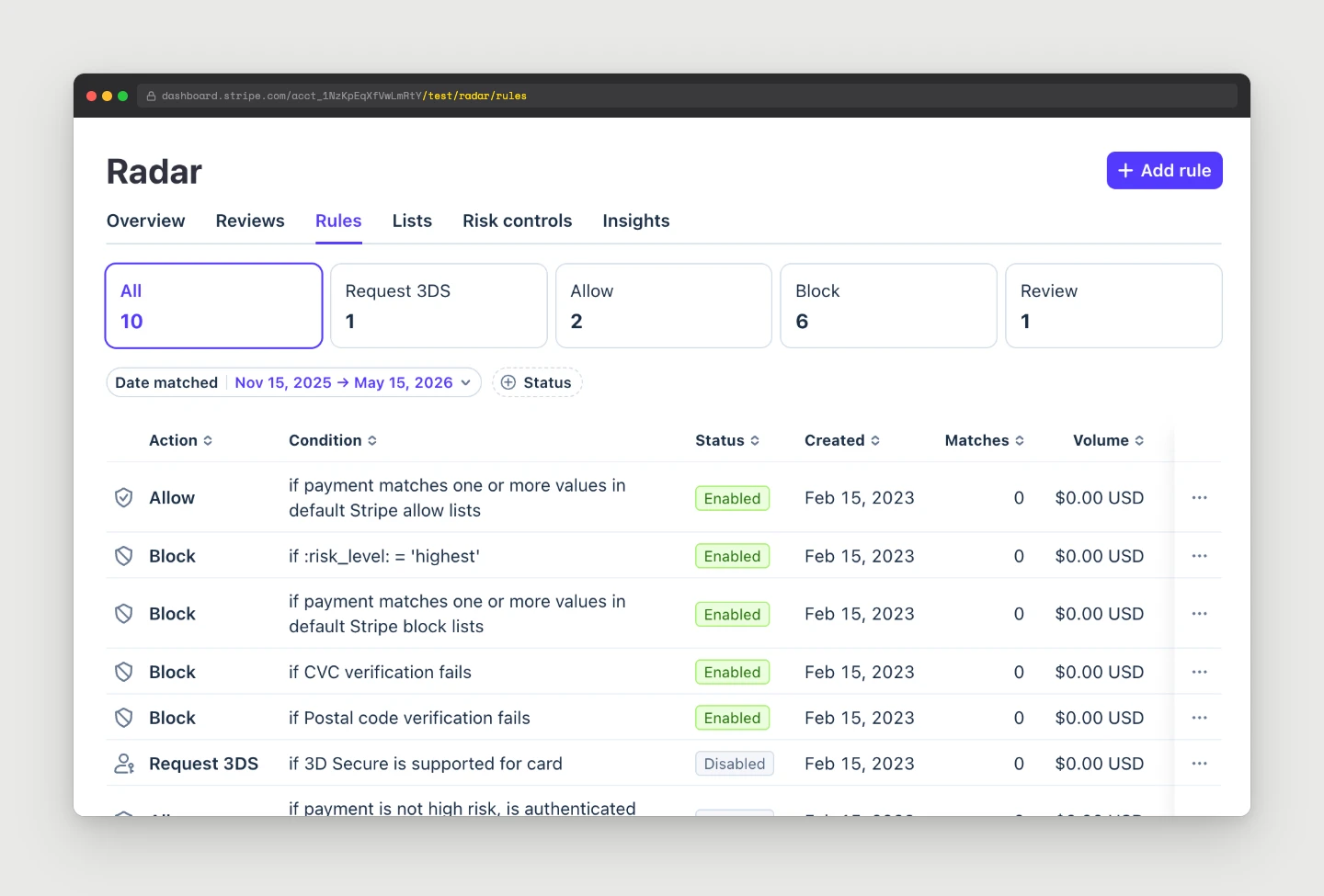Select the All 10 rules card
Screen dimensions: 1324x896
pyautogui.click(x=213, y=306)
